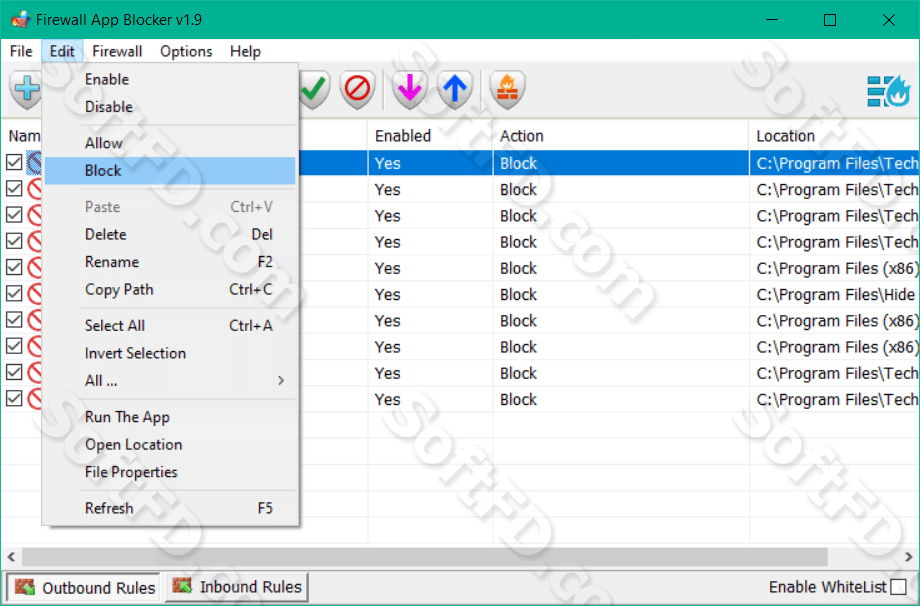
Task: Expand the All ... submenu arrow
Action: pyautogui.click(x=281, y=380)
